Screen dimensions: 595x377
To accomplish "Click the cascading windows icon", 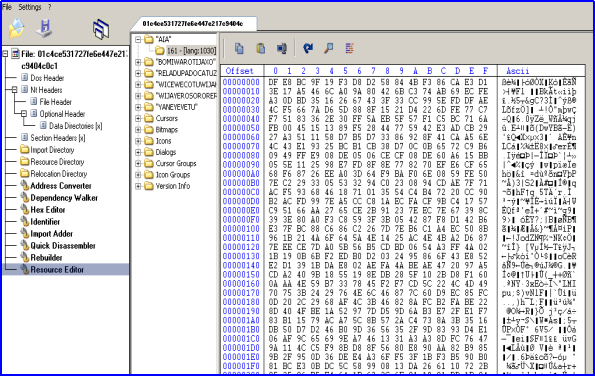I will point(101,29).
